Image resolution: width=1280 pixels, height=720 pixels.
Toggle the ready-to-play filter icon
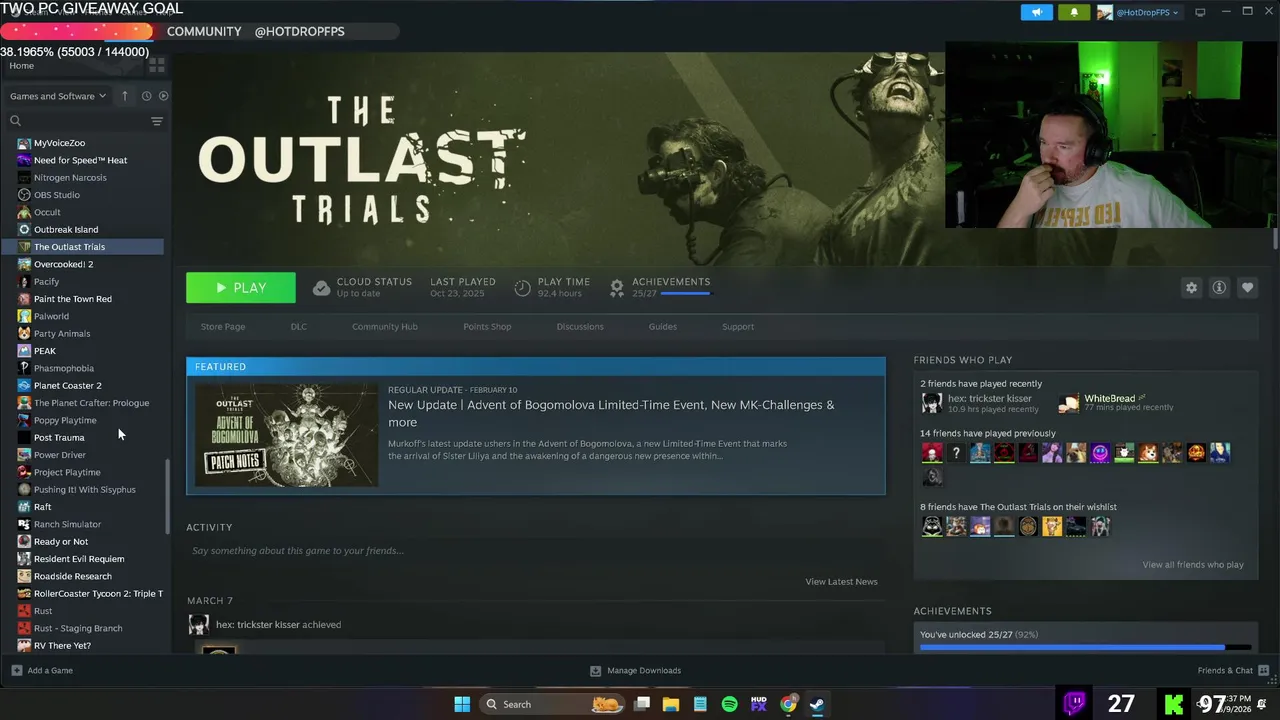[x=163, y=96]
